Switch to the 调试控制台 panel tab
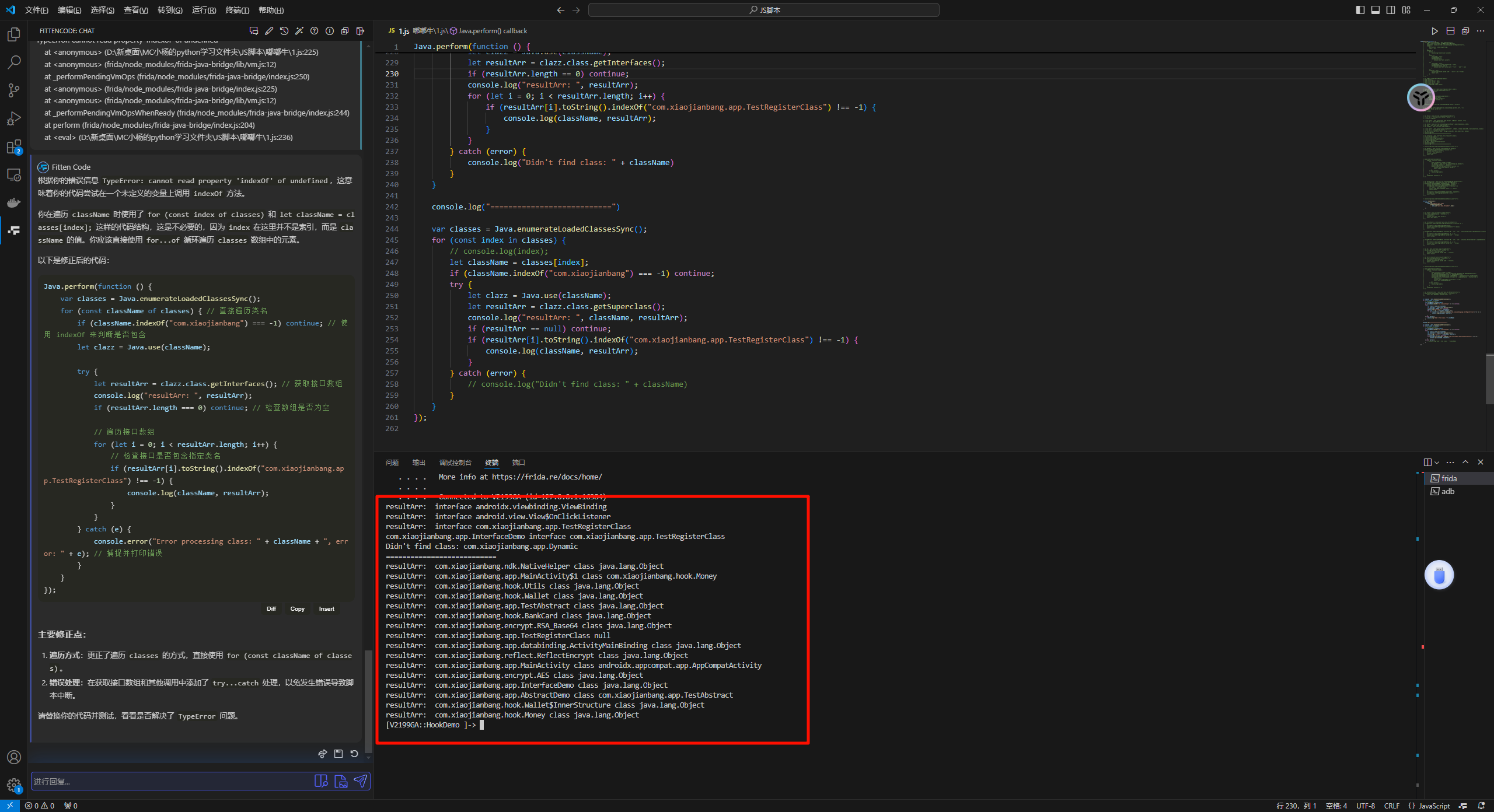This screenshot has width=1494, height=812. click(455, 463)
